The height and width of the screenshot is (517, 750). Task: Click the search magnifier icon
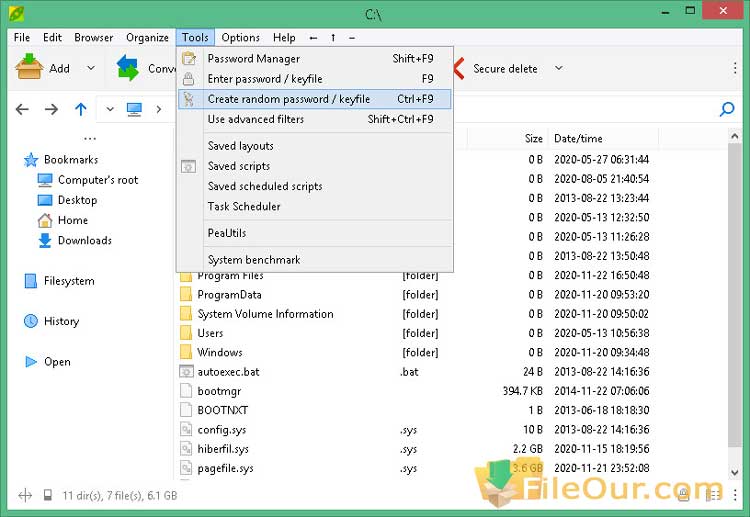tap(727, 109)
